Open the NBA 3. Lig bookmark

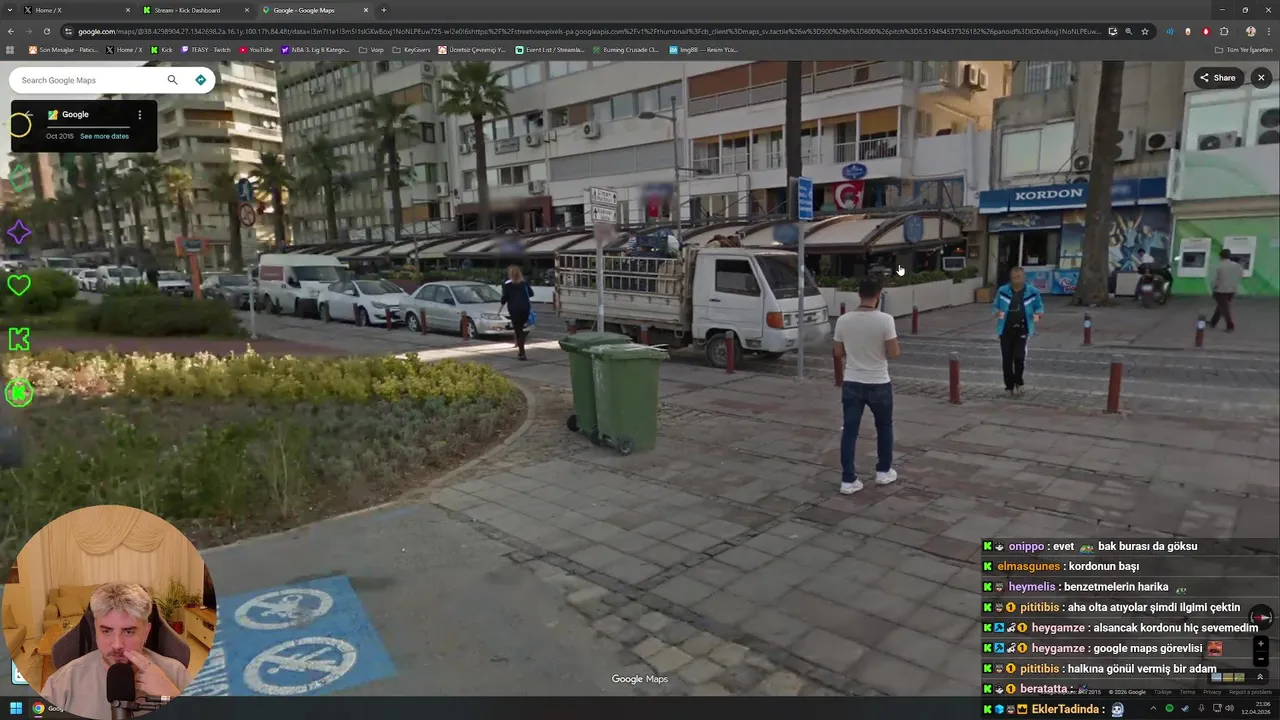pos(315,49)
